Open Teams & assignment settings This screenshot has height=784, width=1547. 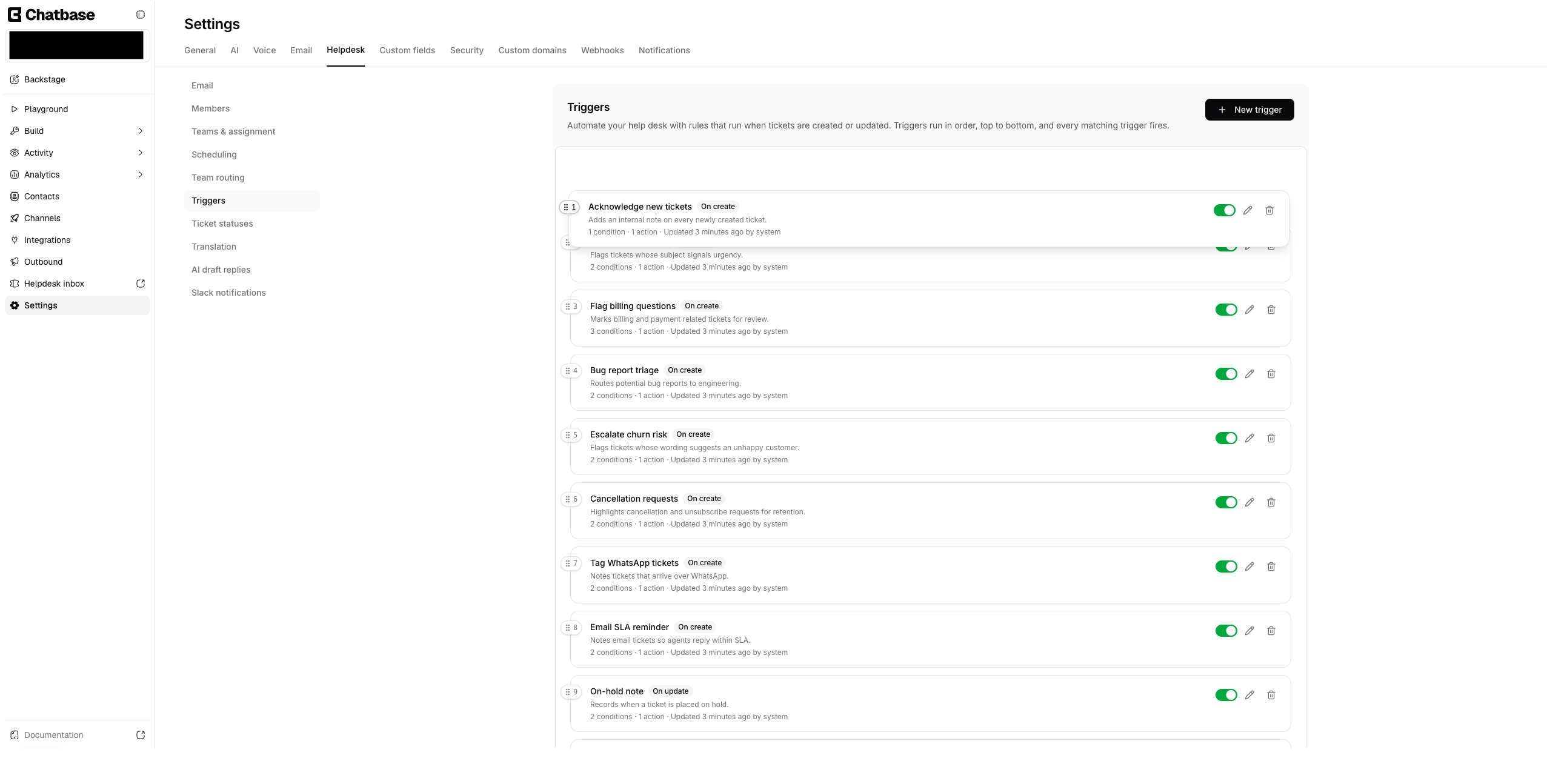pos(252,131)
